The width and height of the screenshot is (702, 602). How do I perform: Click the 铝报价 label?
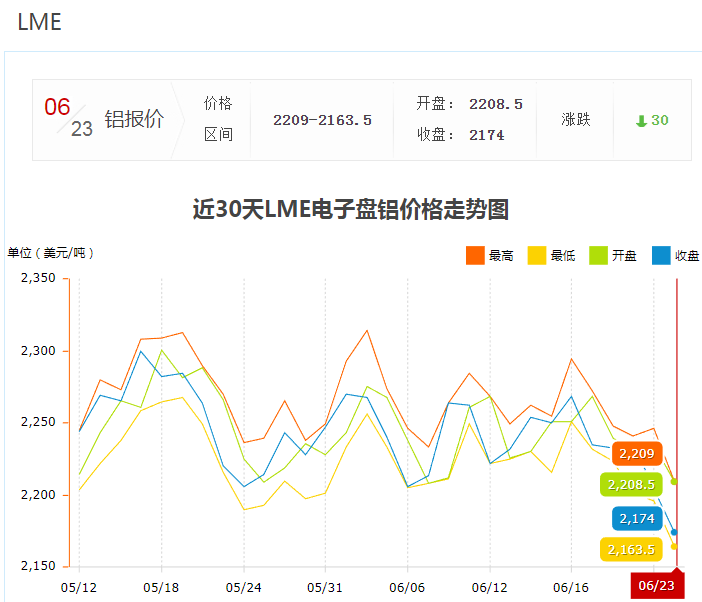coord(134,119)
